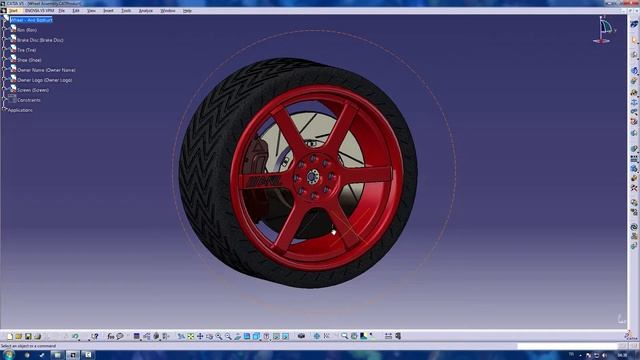Click the Assembly Design workbench icon top right
The width and height of the screenshot is (640, 360).
pyautogui.click(x=634, y=24)
